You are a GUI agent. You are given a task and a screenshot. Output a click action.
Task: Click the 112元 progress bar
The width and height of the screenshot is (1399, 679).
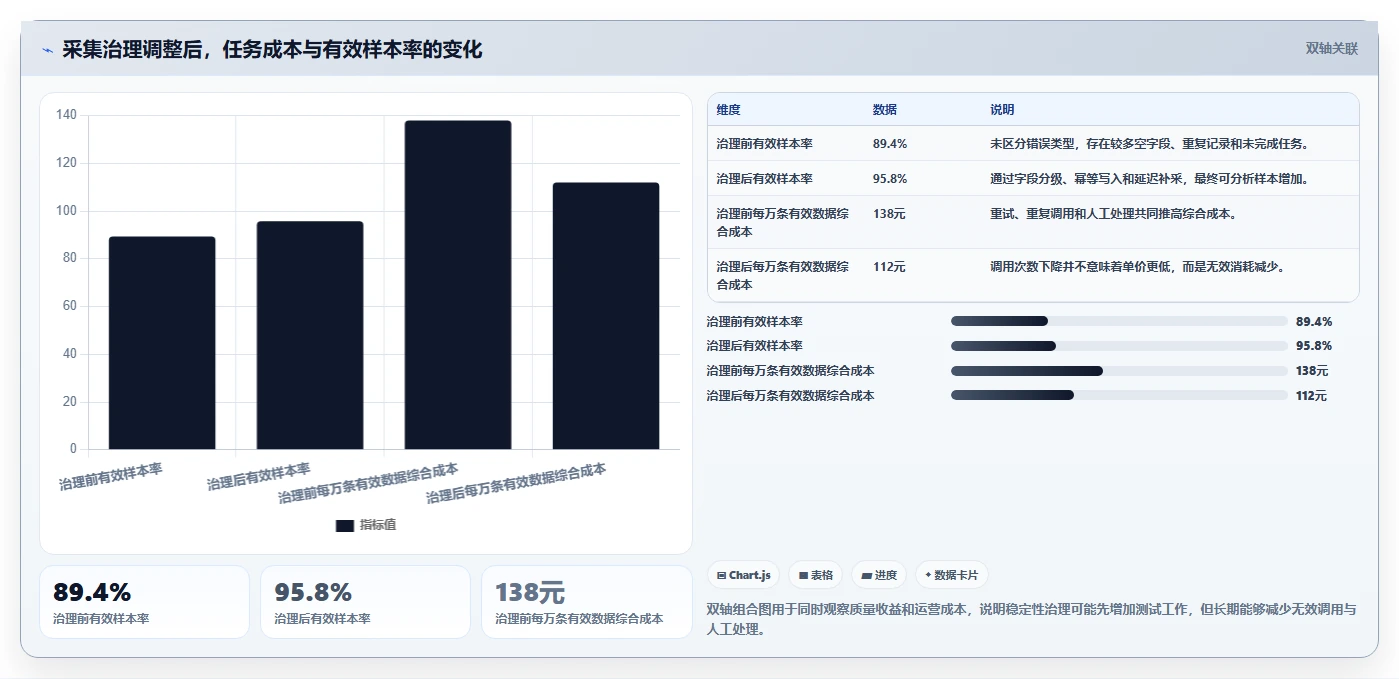pyautogui.click(x=1119, y=395)
